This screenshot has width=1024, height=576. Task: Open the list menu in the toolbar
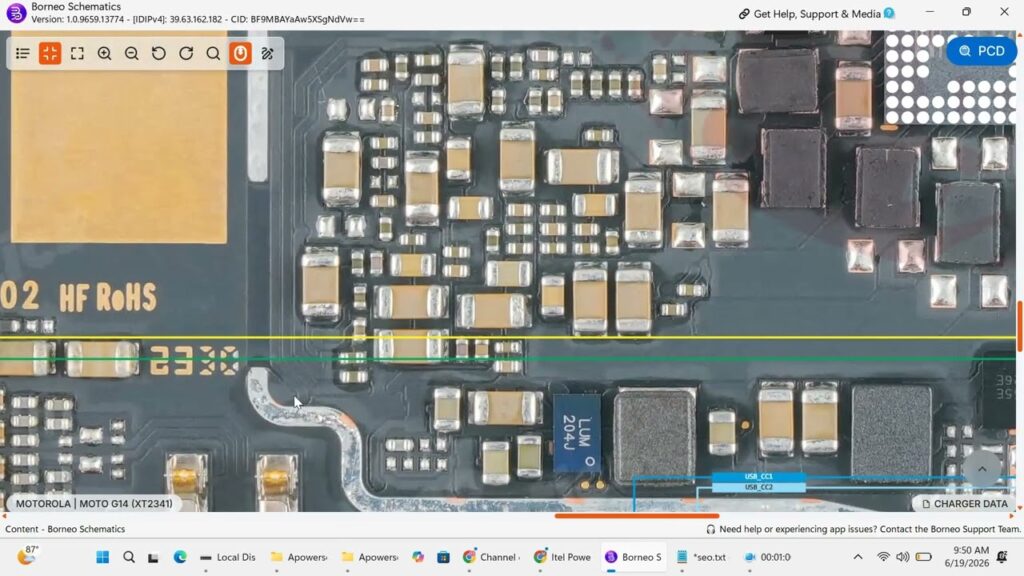(x=23, y=54)
